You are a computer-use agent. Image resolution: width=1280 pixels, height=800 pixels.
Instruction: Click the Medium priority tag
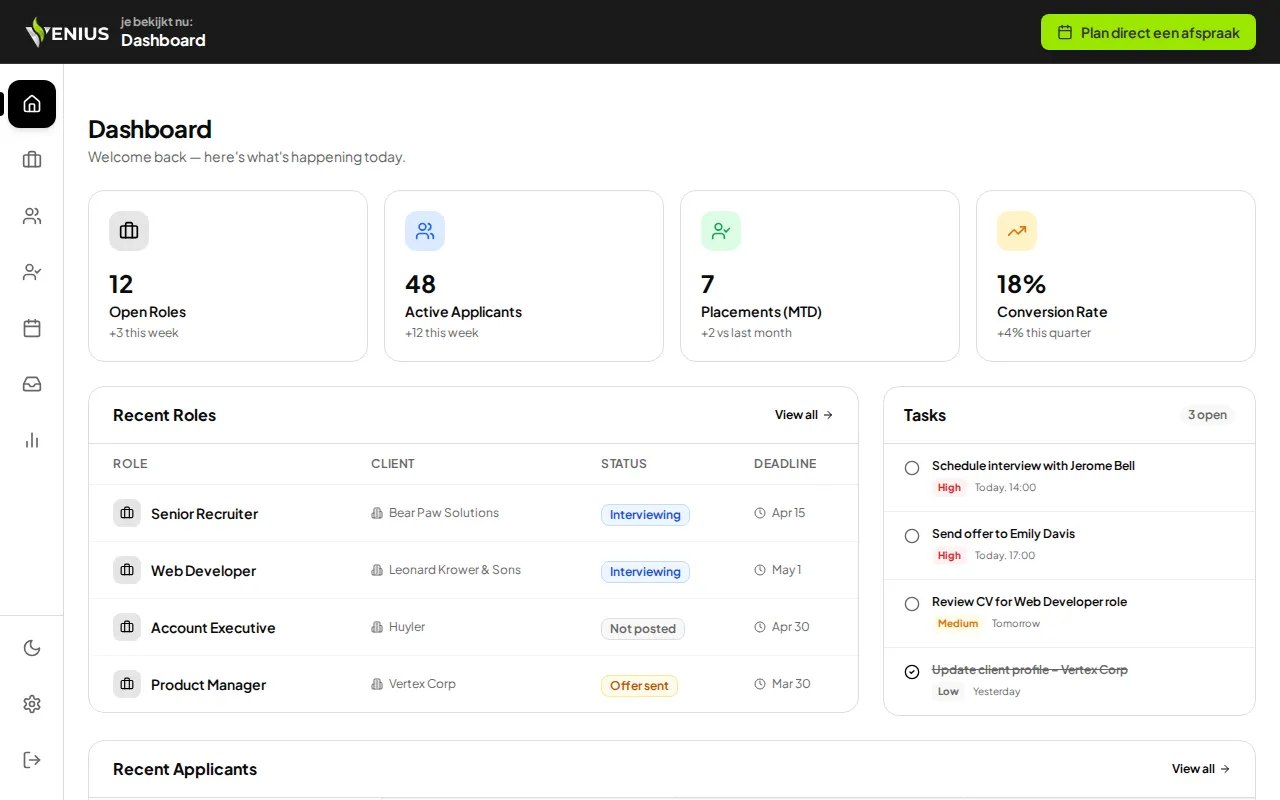tap(958, 624)
